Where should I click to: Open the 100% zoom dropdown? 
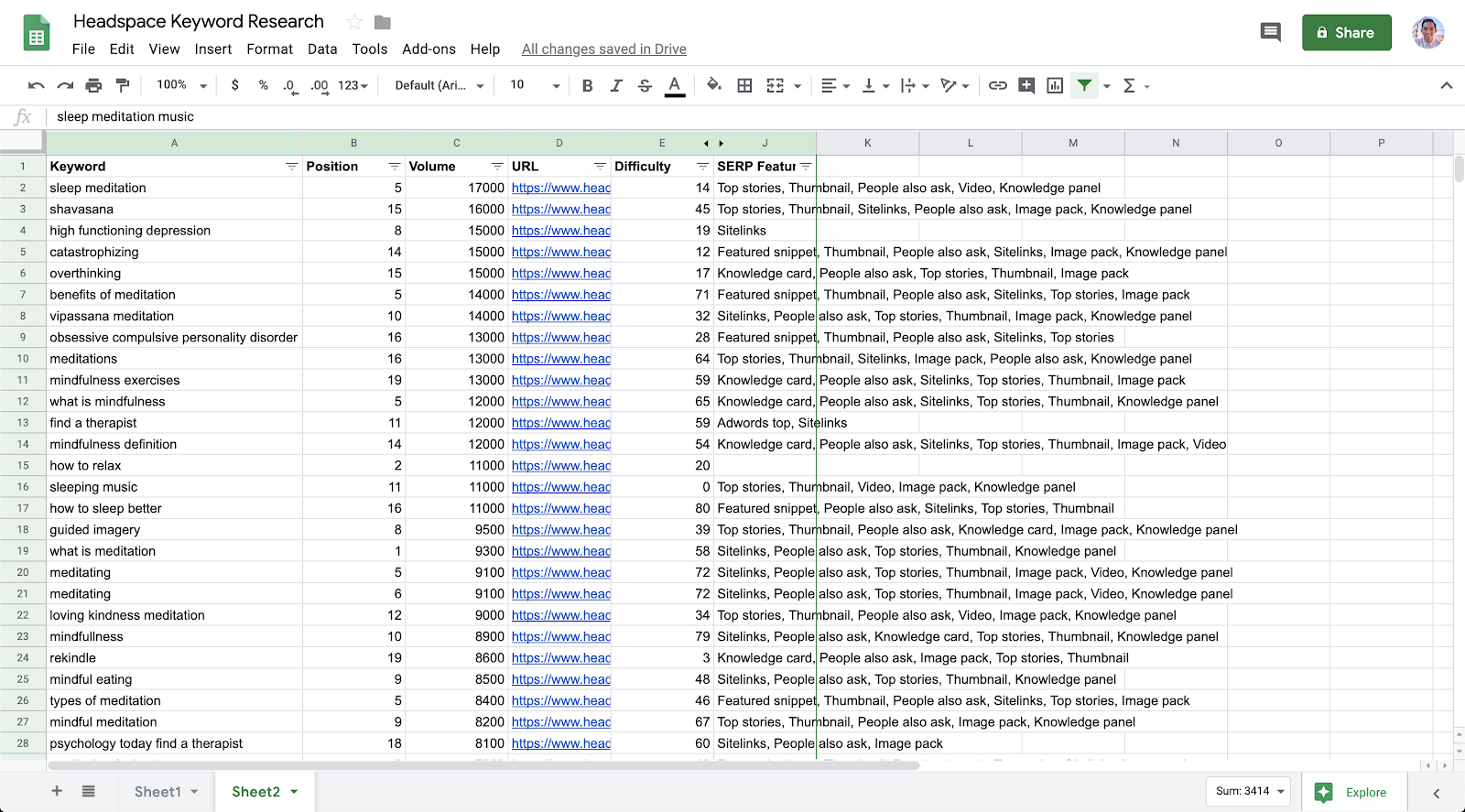click(x=182, y=85)
